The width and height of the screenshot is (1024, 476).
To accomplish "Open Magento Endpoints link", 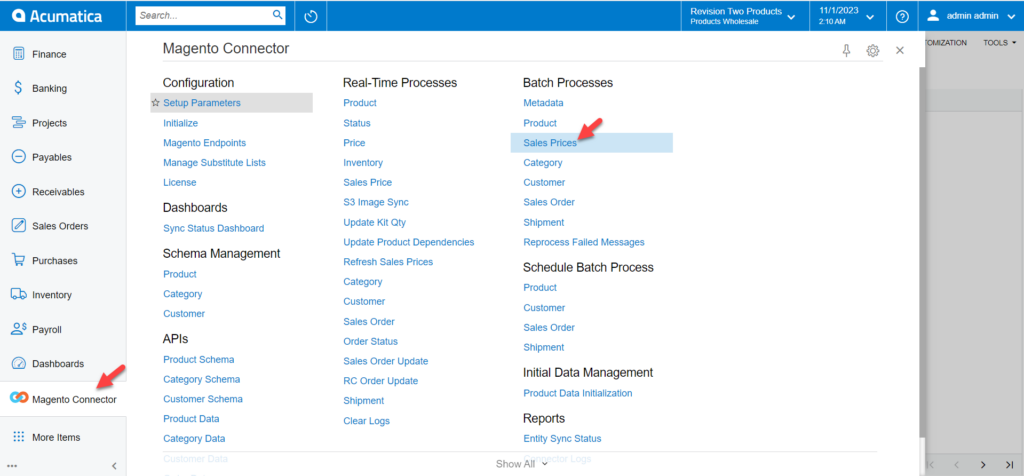I will [204, 142].
